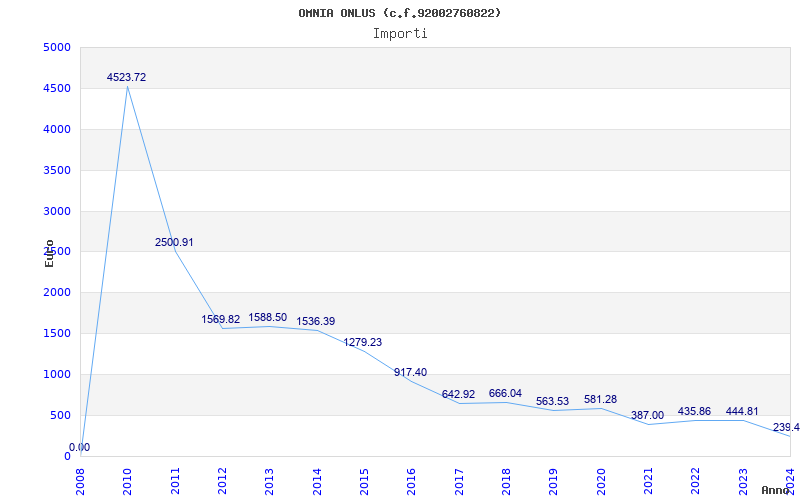Select the 563.53 data label
Viewport: 800px width, 500px height.
click(553, 402)
